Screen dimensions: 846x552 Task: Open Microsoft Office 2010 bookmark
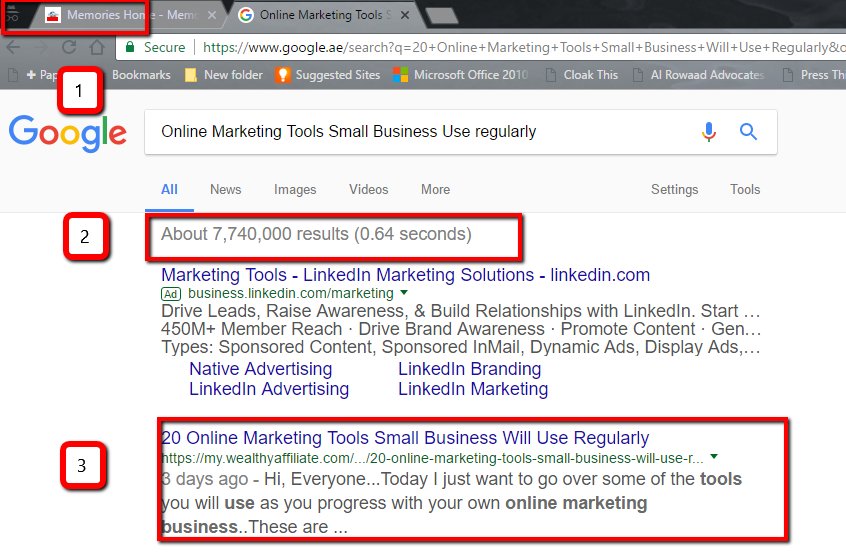point(460,75)
